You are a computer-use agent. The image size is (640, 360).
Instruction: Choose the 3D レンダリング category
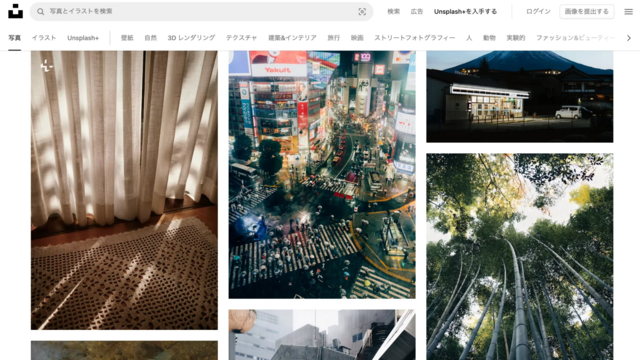point(191,38)
